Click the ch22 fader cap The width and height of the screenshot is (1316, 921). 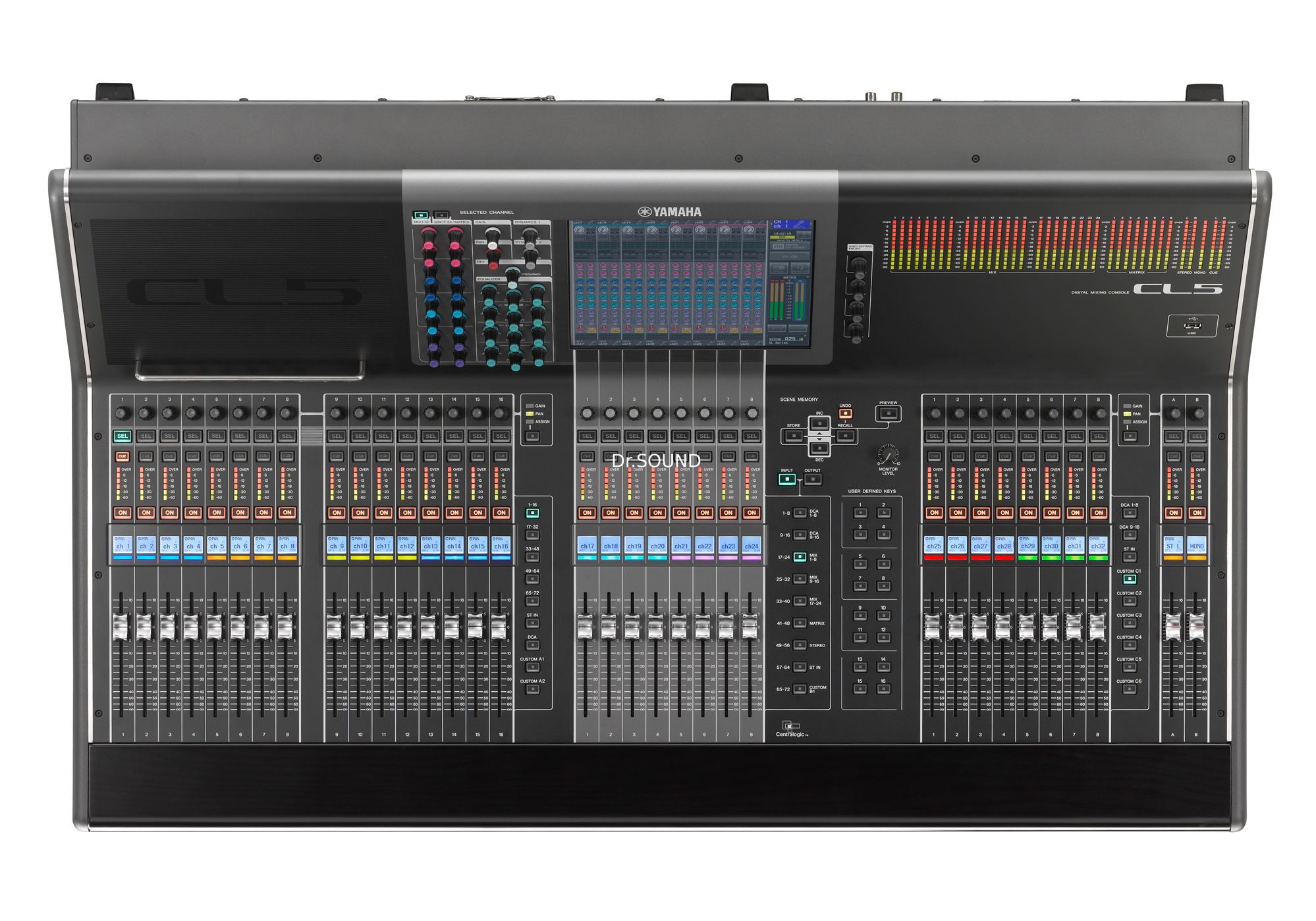click(703, 627)
